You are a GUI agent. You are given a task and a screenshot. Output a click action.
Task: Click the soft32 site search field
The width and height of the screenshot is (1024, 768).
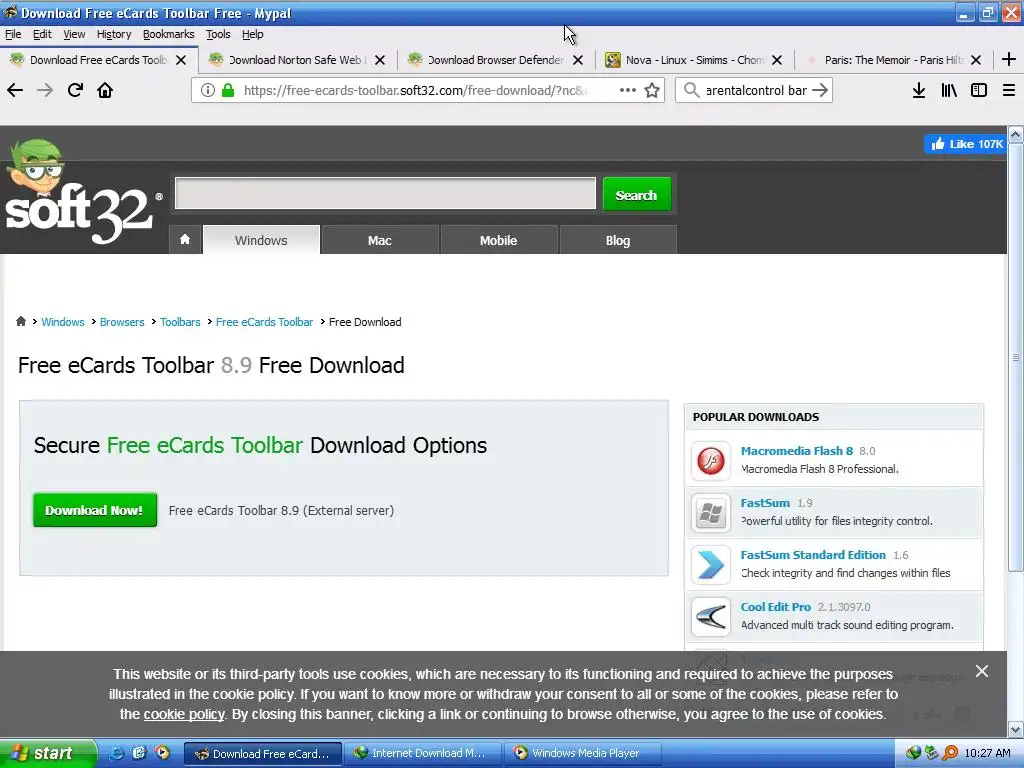[x=385, y=193]
